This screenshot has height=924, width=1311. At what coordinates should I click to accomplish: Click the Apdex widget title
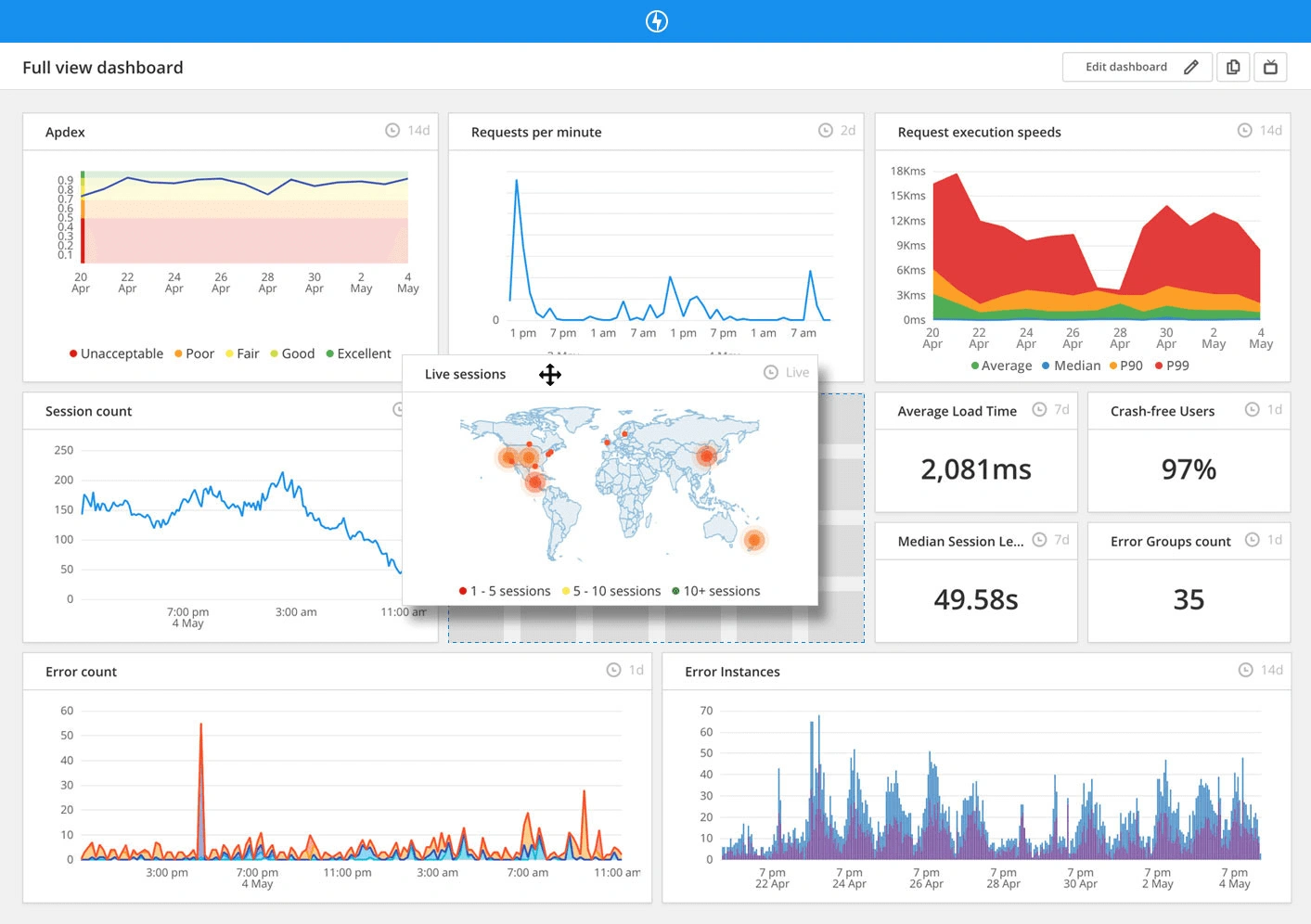(x=65, y=133)
